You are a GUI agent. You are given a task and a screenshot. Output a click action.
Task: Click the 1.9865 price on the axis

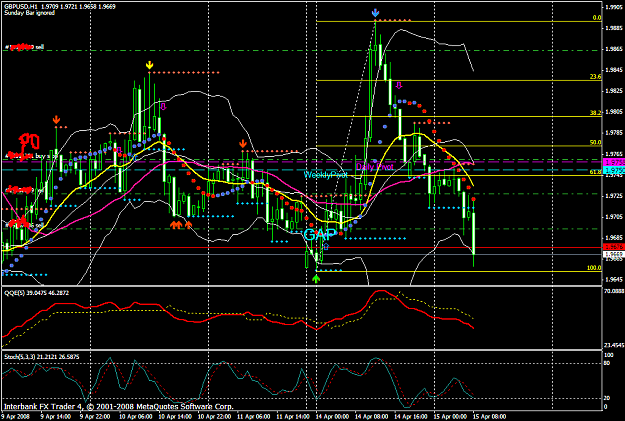pos(615,49)
